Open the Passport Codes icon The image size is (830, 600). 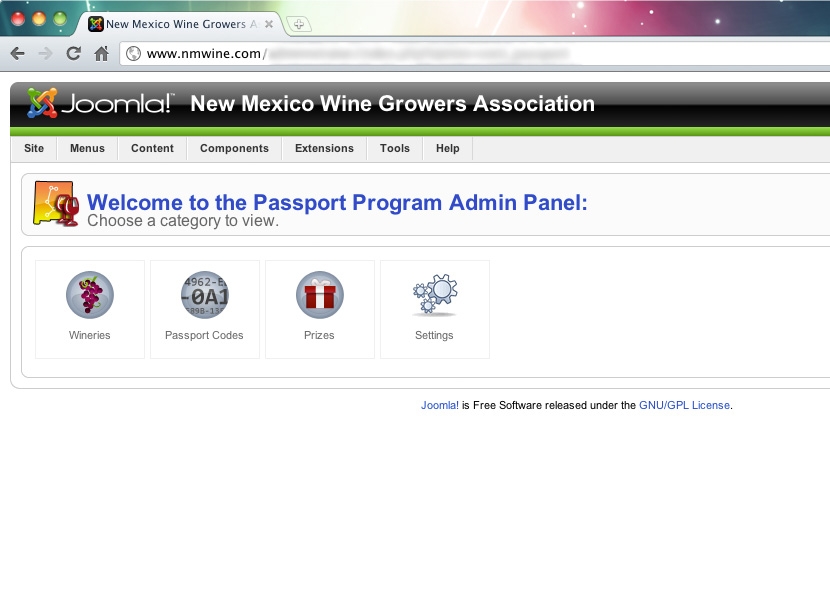pyautogui.click(x=205, y=295)
